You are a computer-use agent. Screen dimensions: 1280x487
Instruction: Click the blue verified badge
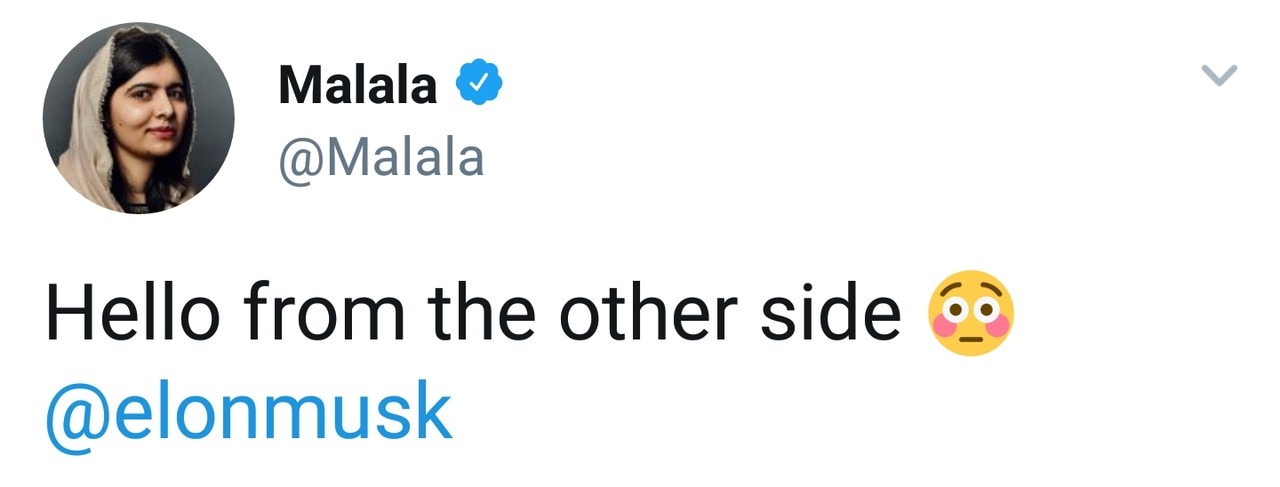[479, 85]
